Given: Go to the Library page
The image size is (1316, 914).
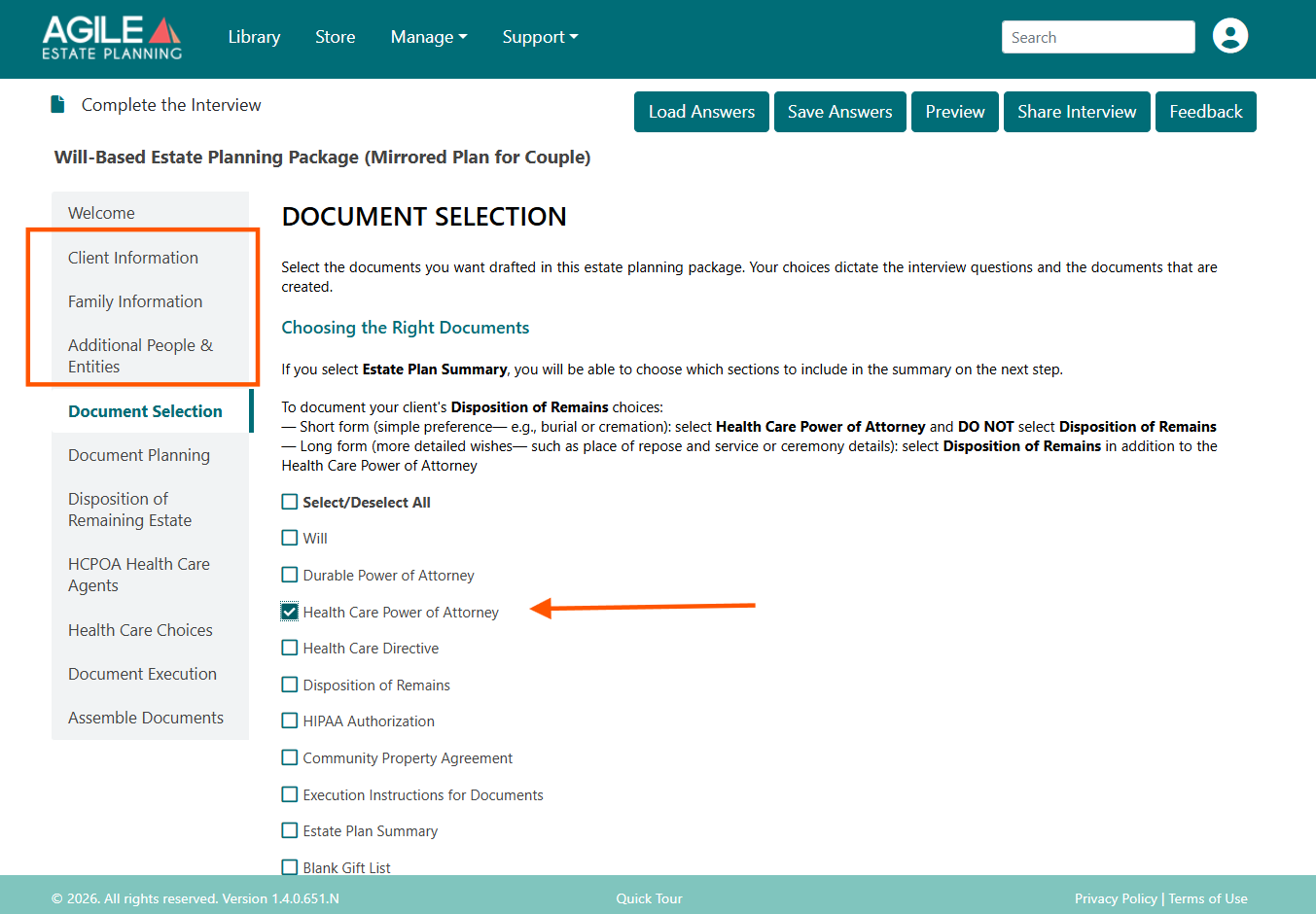Looking at the screenshot, I should pyautogui.click(x=254, y=37).
